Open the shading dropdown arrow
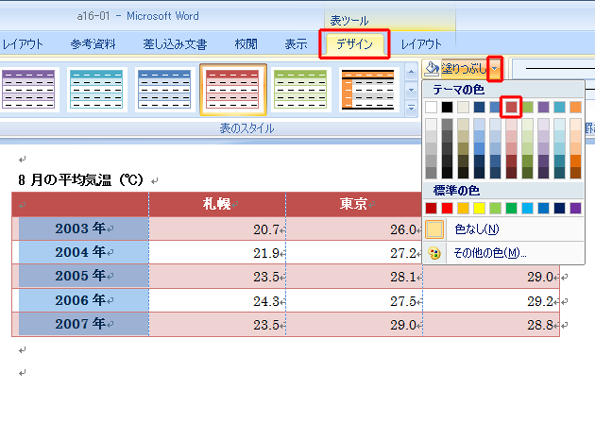 (x=495, y=69)
